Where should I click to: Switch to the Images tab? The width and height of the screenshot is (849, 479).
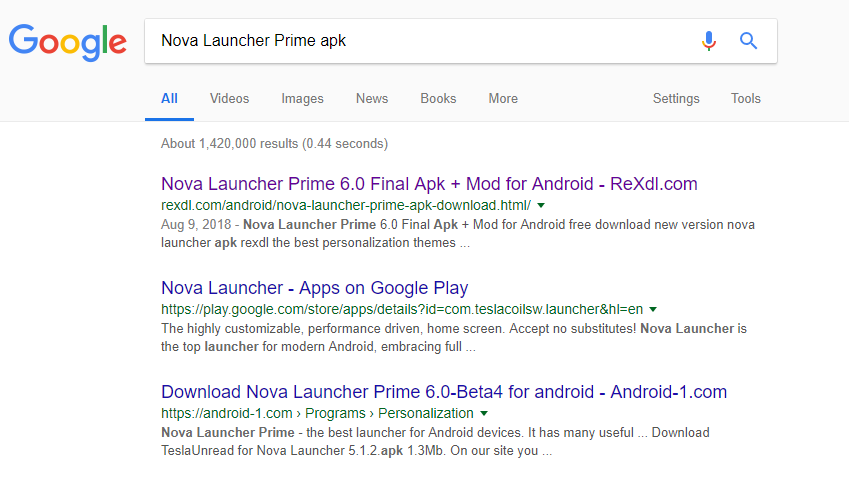(x=302, y=99)
